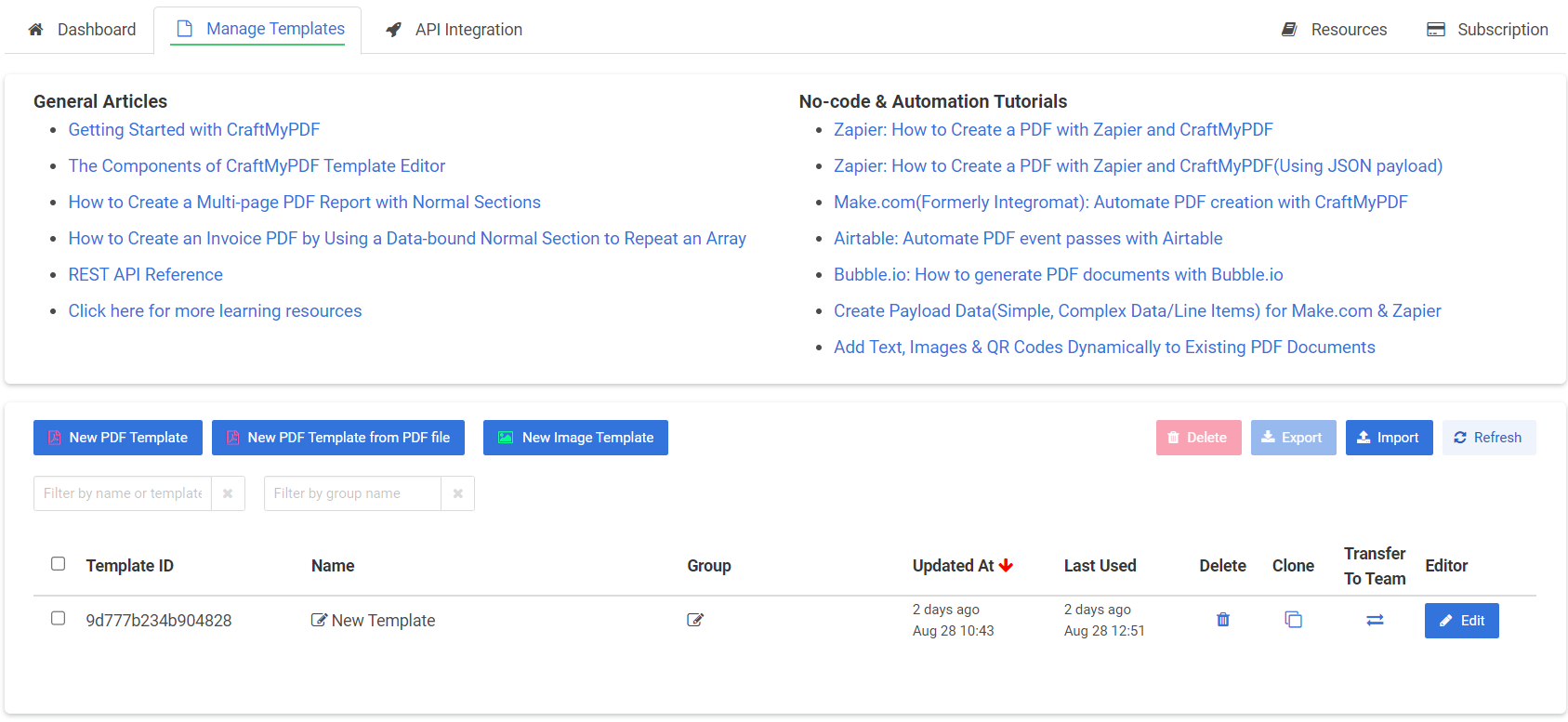1568x722 pixels.
Task: Clear the group name filter with X icon
Action: [x=457, y=493]
